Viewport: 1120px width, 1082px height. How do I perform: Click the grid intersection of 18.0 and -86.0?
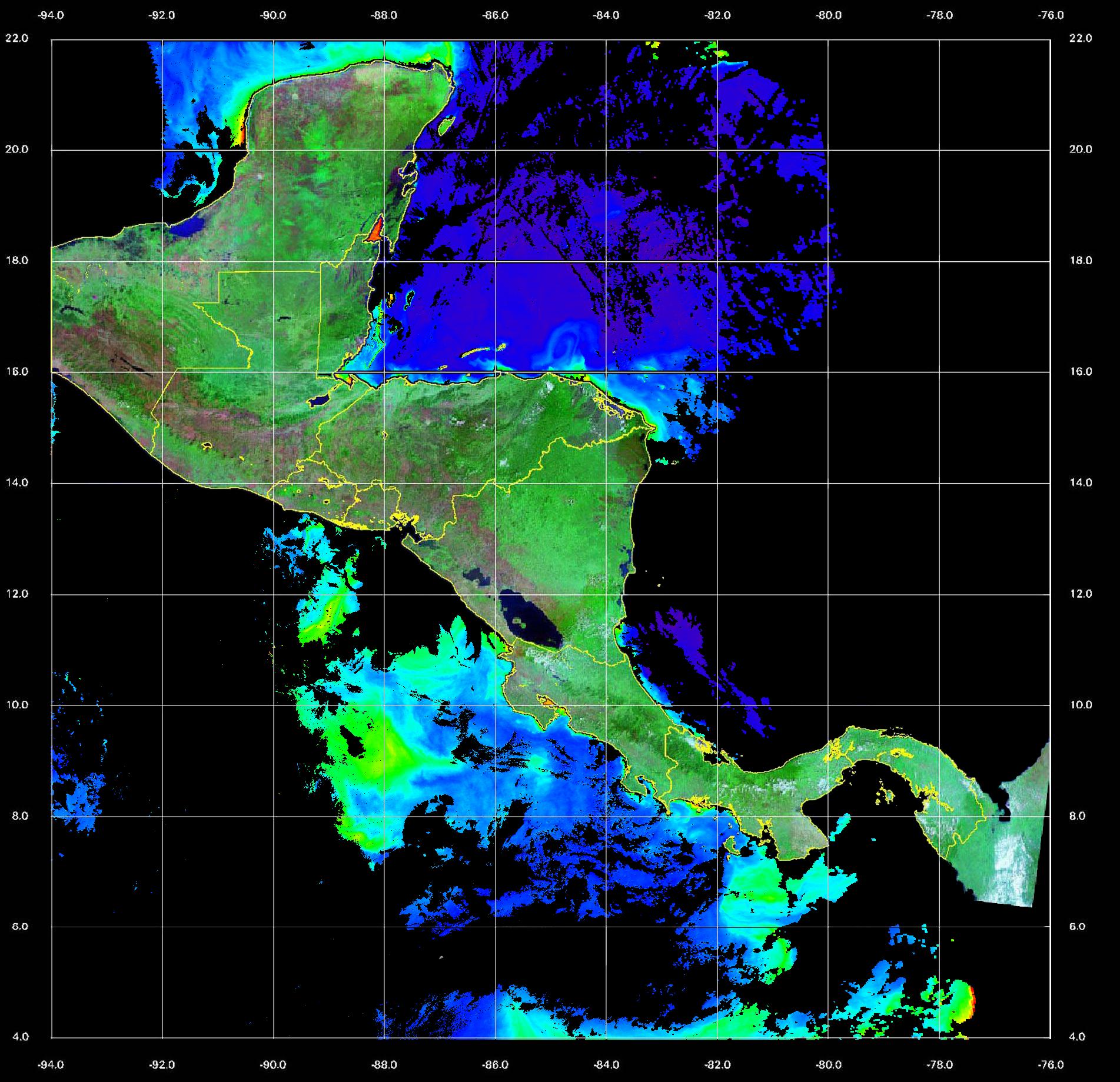point(496,261)
